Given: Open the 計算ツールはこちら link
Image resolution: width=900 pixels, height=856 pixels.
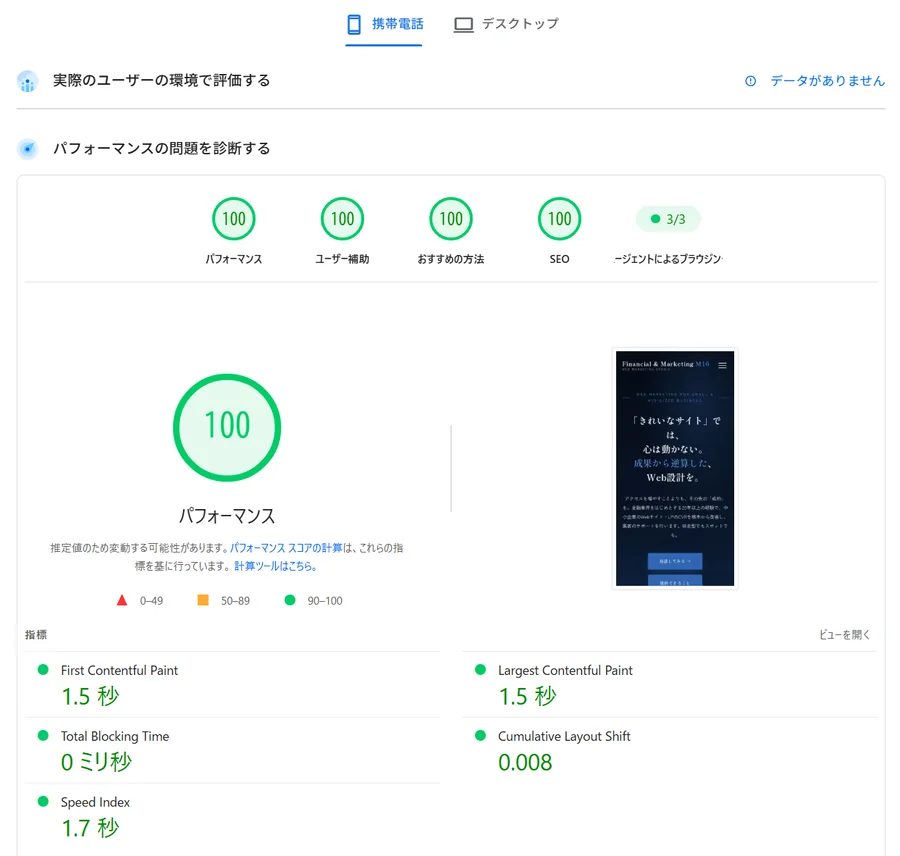Looking at the screenshot, I should click(x=276, y=566).
